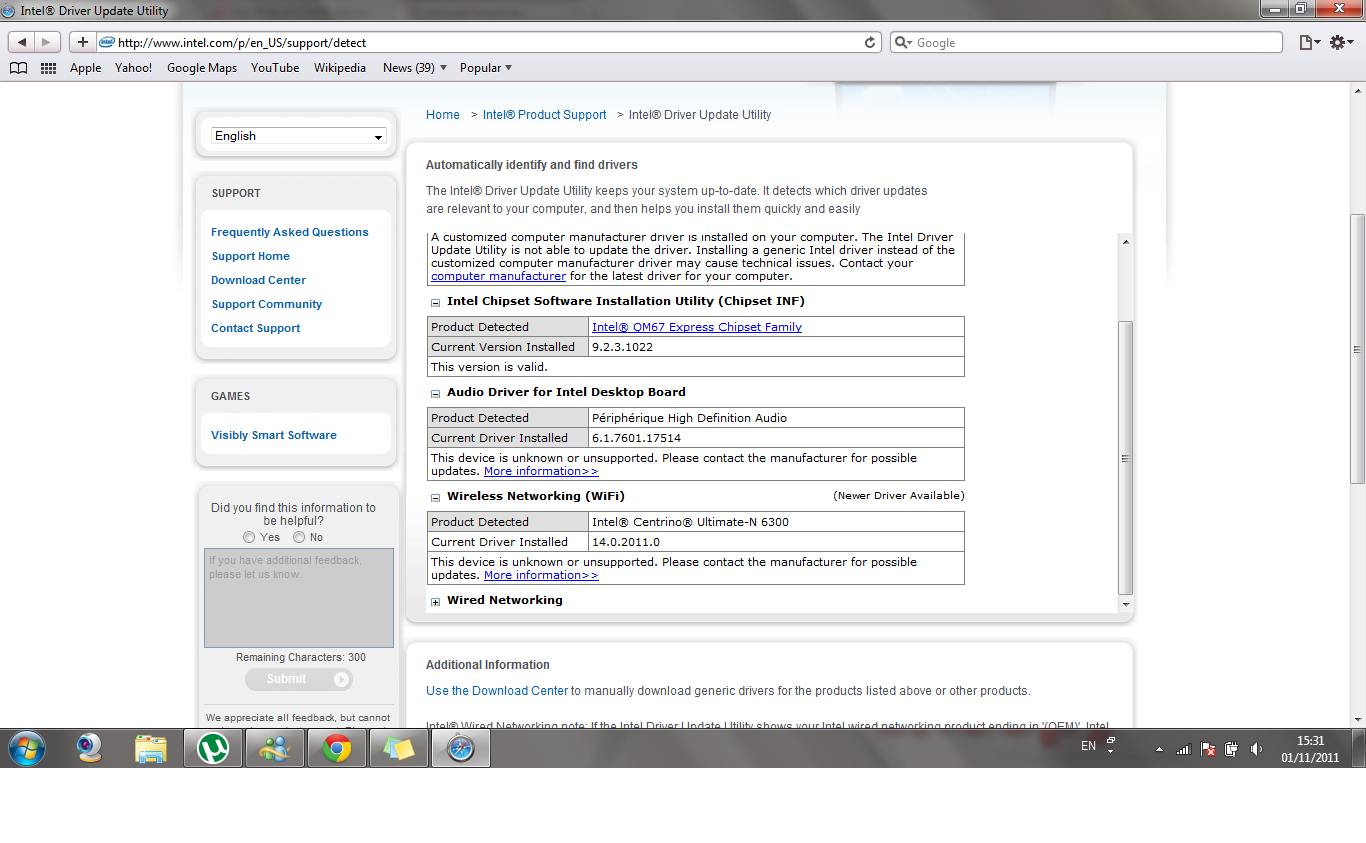Click into the additional feedback text area
Screen dimensions: 1366x843
tap(299, 598)
